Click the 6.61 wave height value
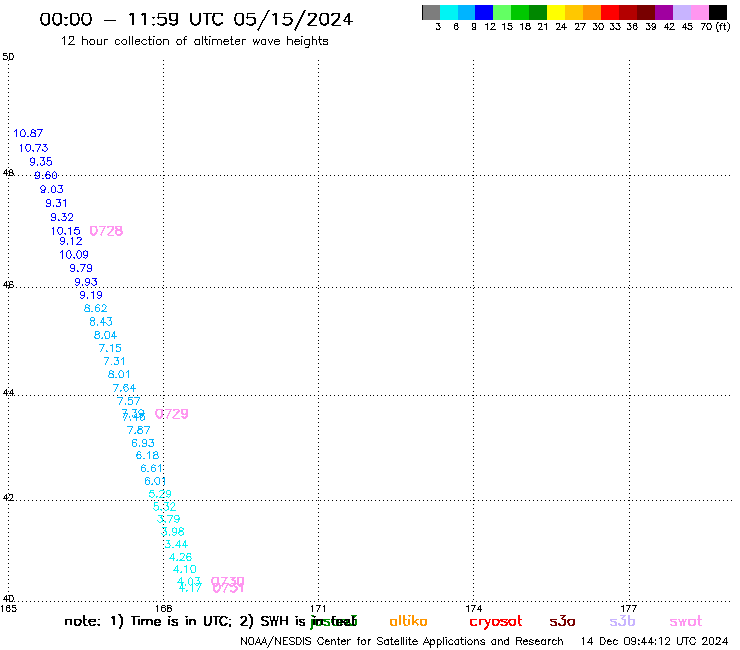740x650 pixels. tap(151, 469)
